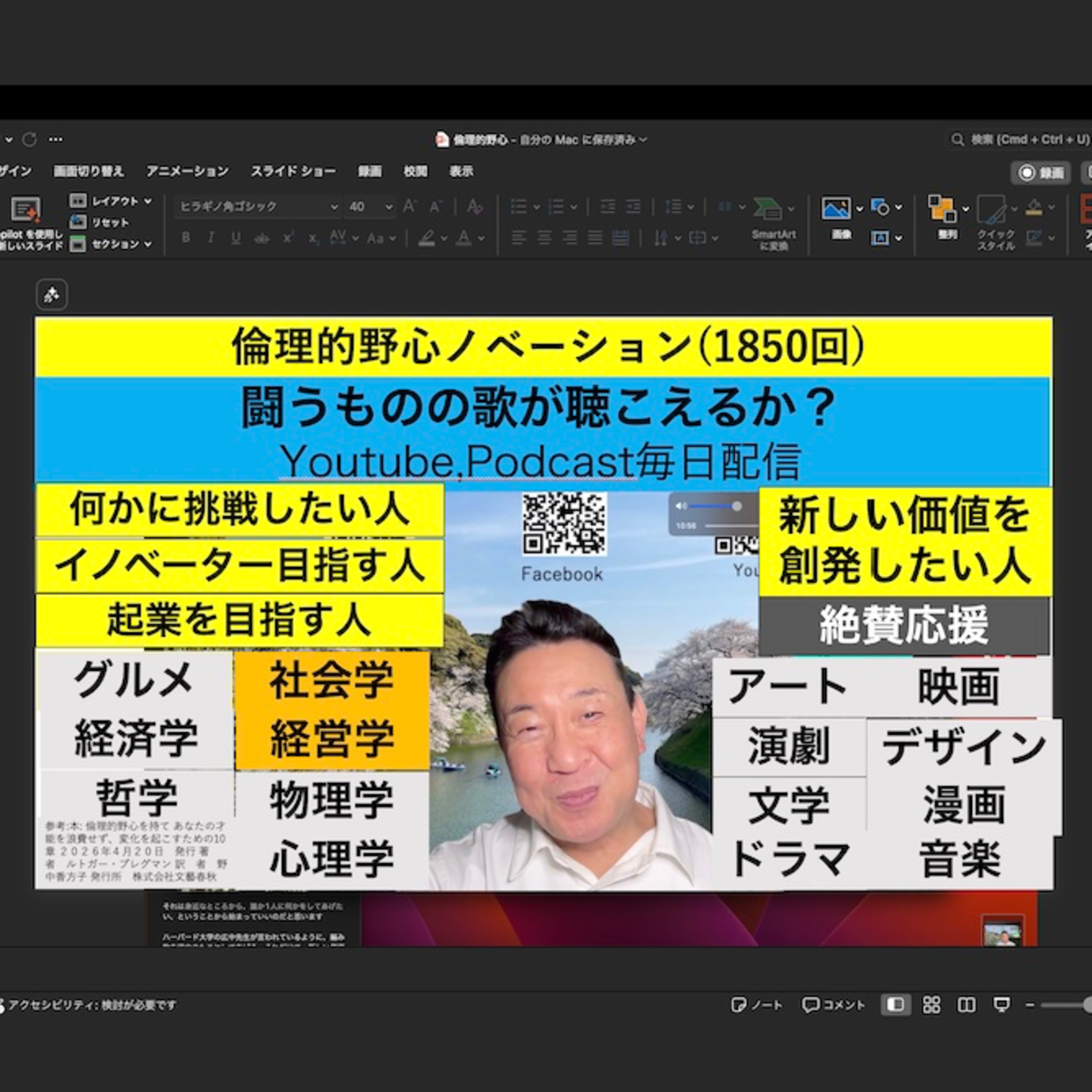The width and height of the screenshot is (1092, 1092).
Task: Open the Layout dropdown
Action: tap(111, 201)
